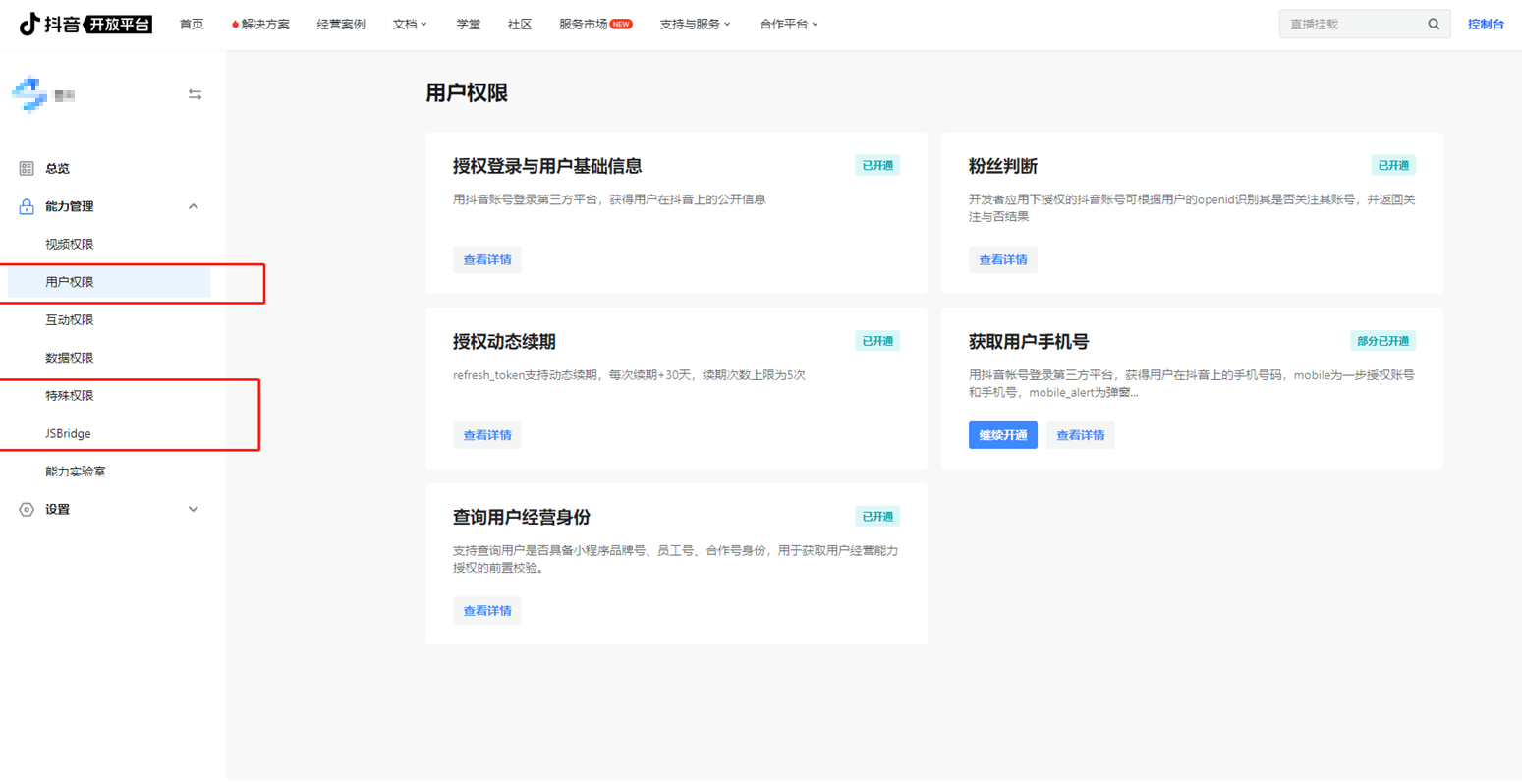Click the NEW badge beside 服务市场
Screen dimensions: 1522x784
click(x=621, y=25)
